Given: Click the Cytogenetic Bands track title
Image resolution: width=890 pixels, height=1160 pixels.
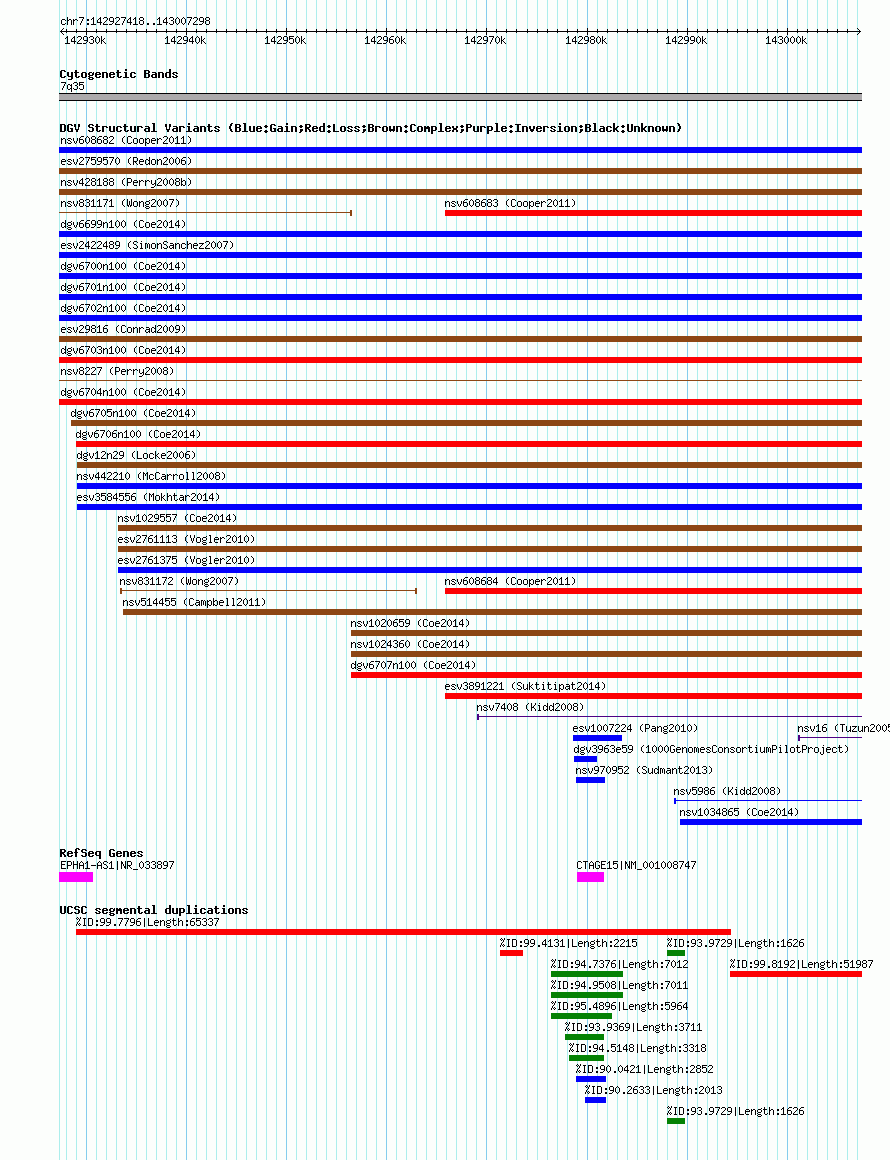Looking at the screenshot, I should 118,74.
